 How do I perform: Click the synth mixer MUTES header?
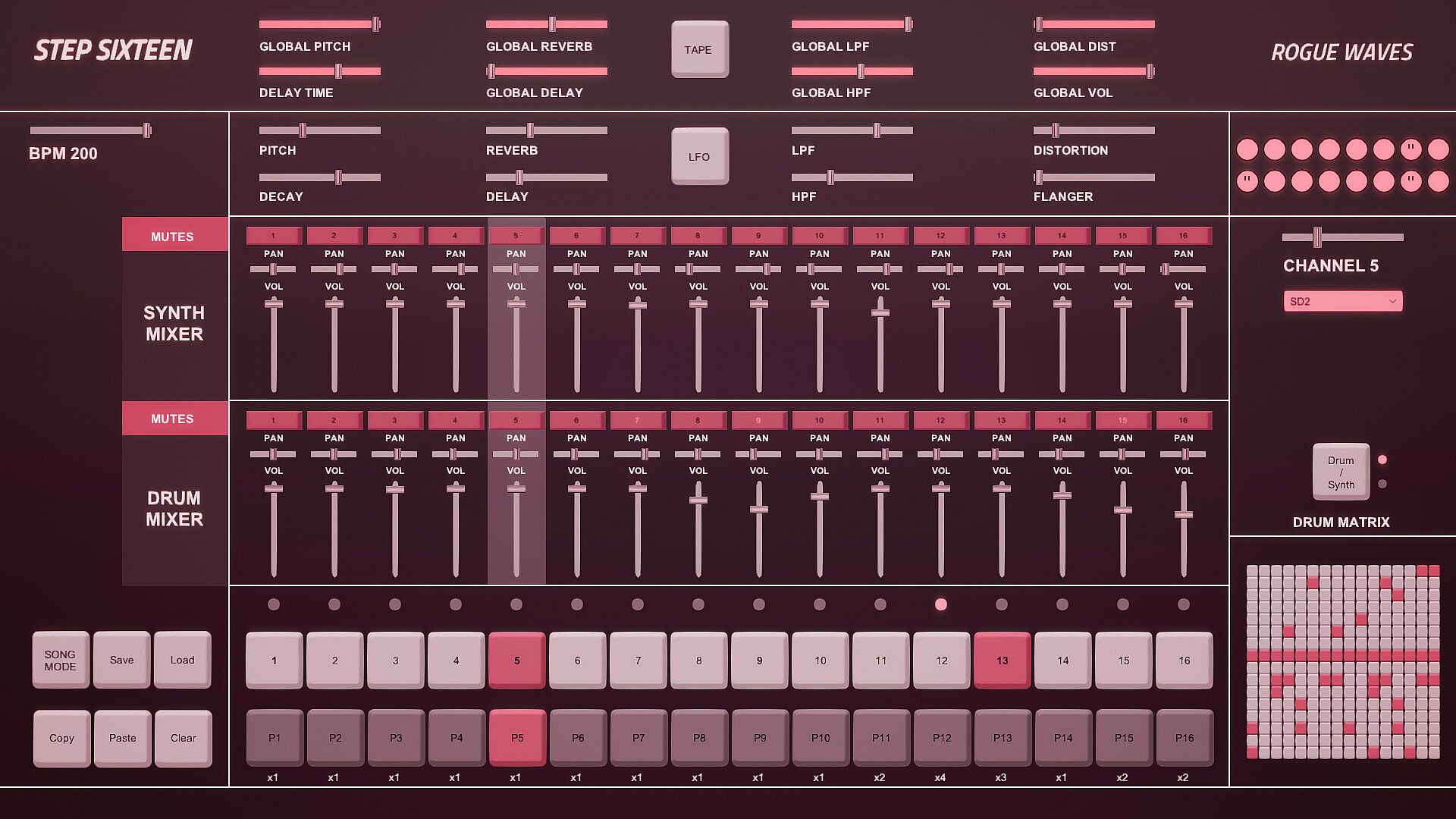coord(172,236)
